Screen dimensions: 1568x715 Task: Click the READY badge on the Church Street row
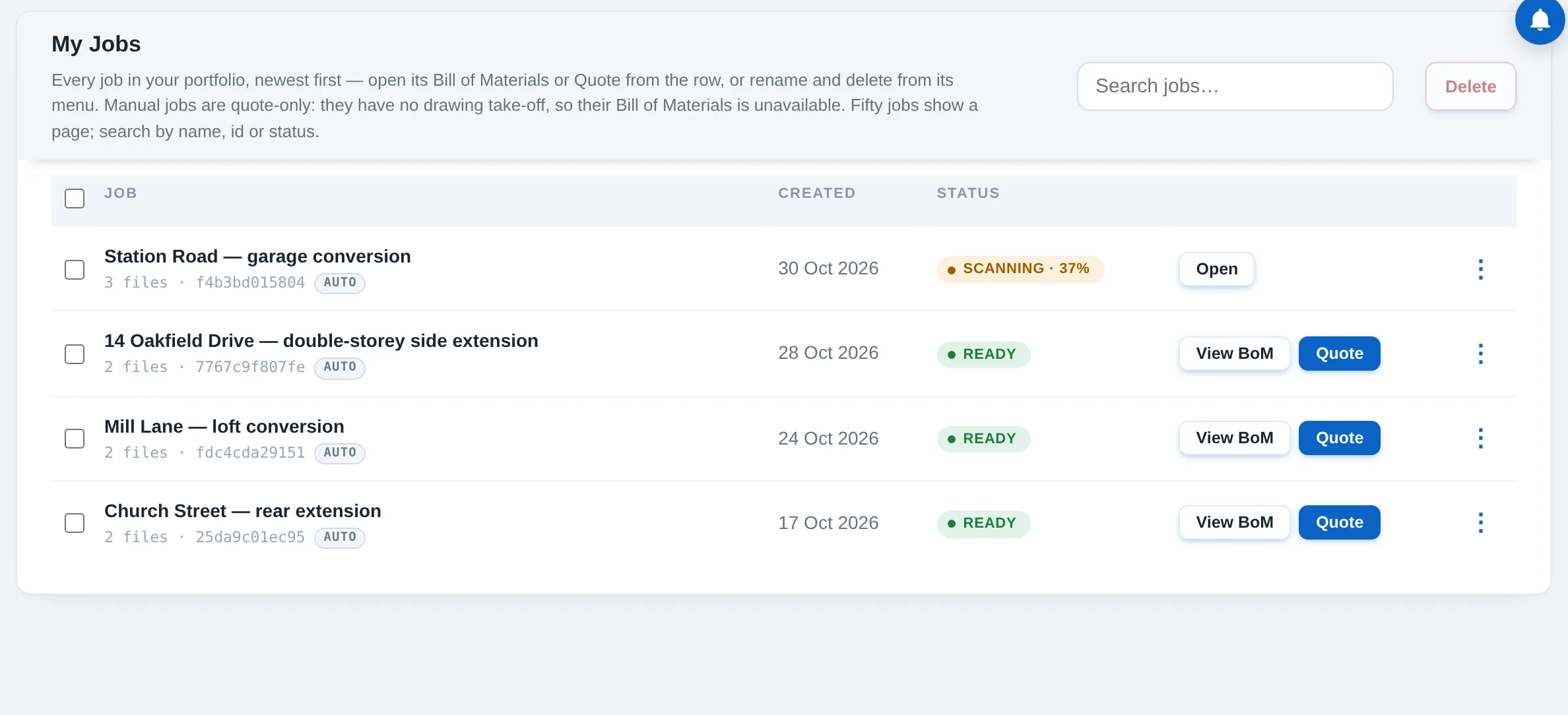point(983,523)
